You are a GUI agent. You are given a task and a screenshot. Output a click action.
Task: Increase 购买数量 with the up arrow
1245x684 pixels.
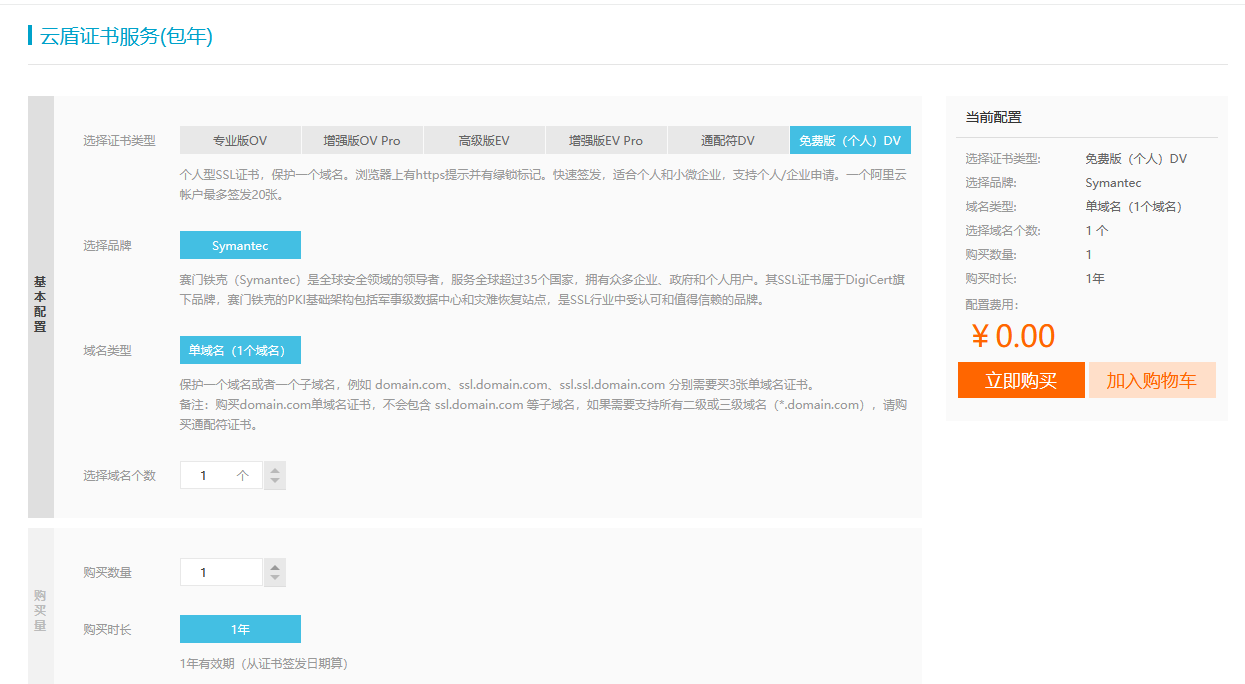(275, 566)
